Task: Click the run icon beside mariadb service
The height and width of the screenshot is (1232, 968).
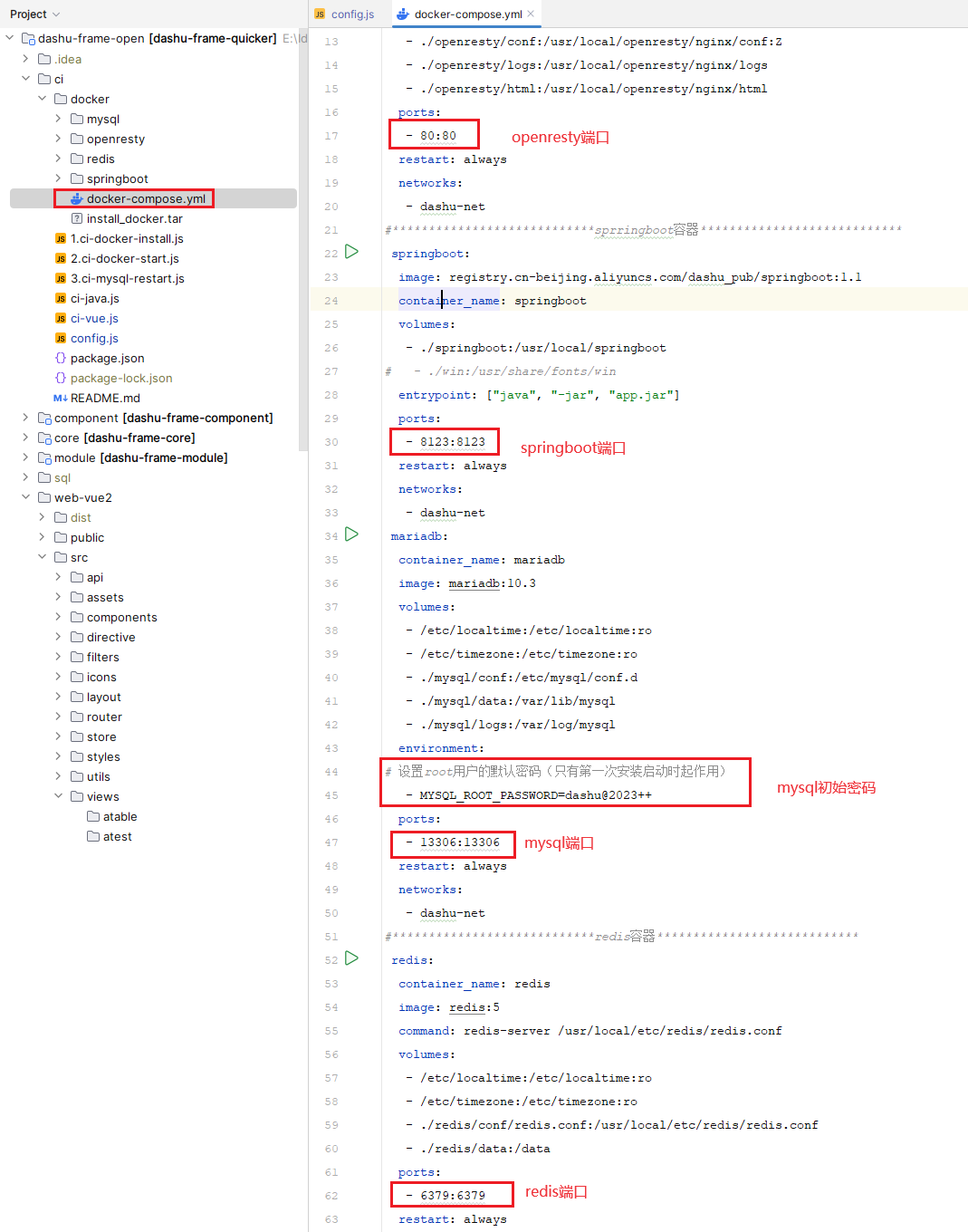Action: [x=352, y=534]
